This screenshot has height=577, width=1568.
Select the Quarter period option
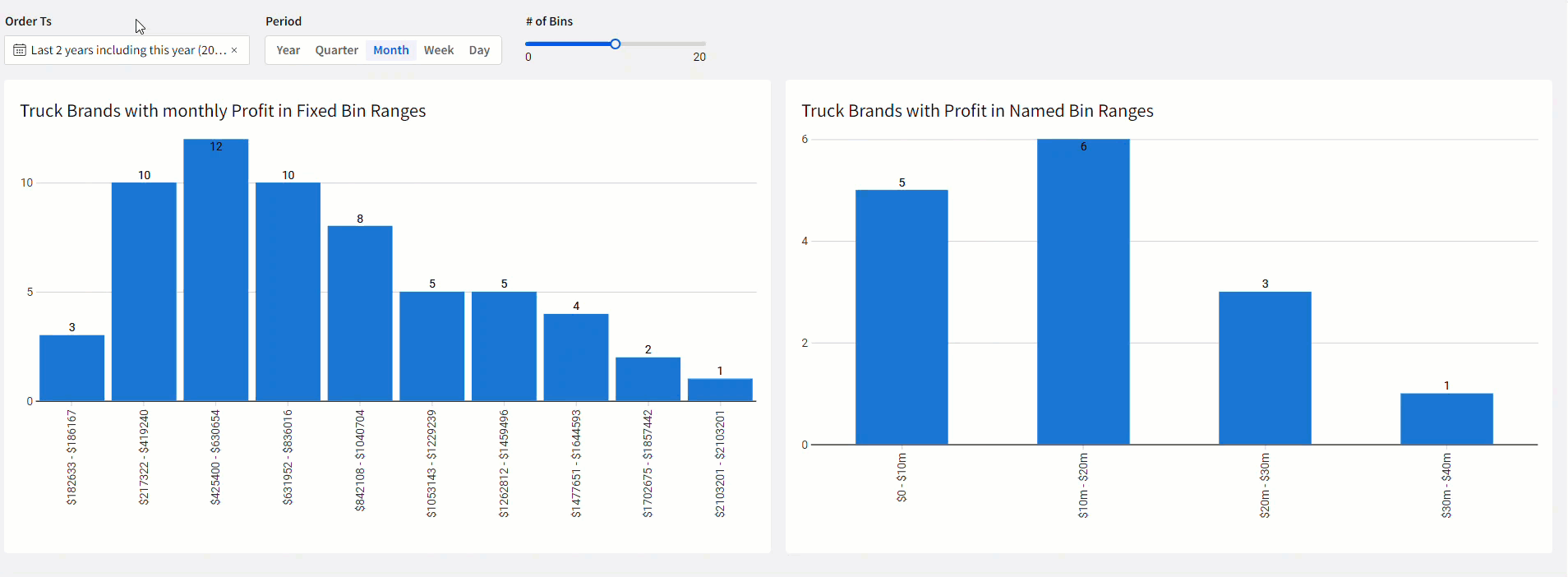pos(336,50)
